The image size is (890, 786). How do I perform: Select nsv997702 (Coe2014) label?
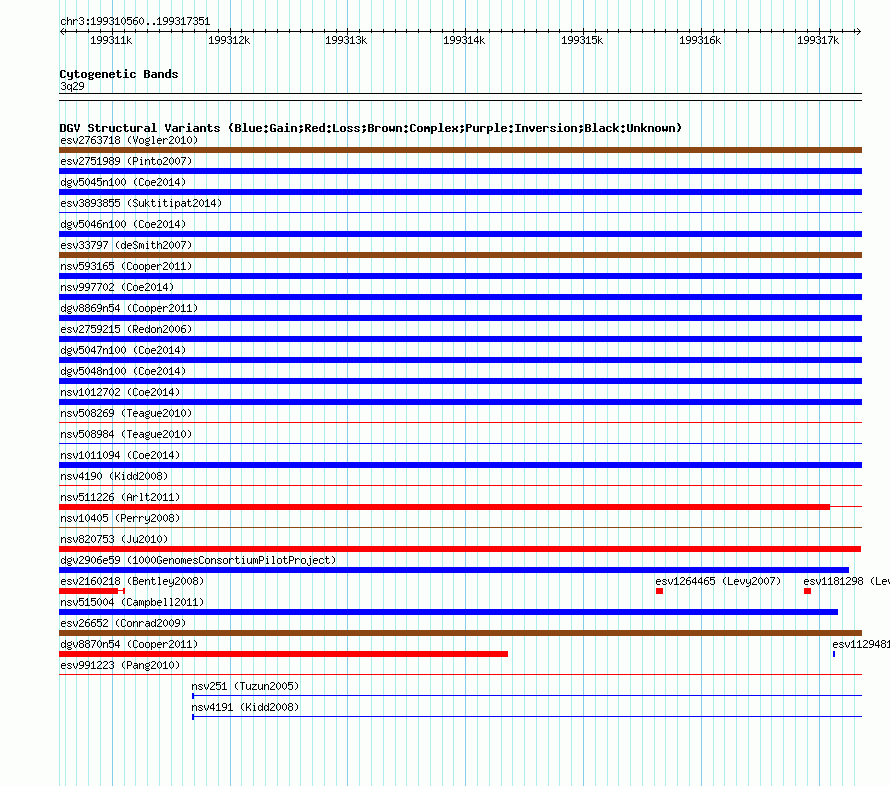[117, 287]
